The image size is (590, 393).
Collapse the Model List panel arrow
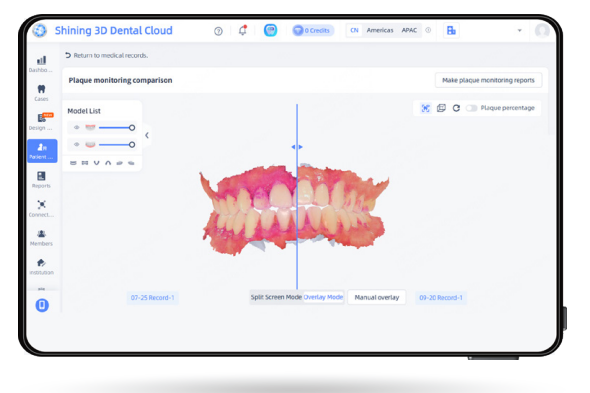point(147,135)
